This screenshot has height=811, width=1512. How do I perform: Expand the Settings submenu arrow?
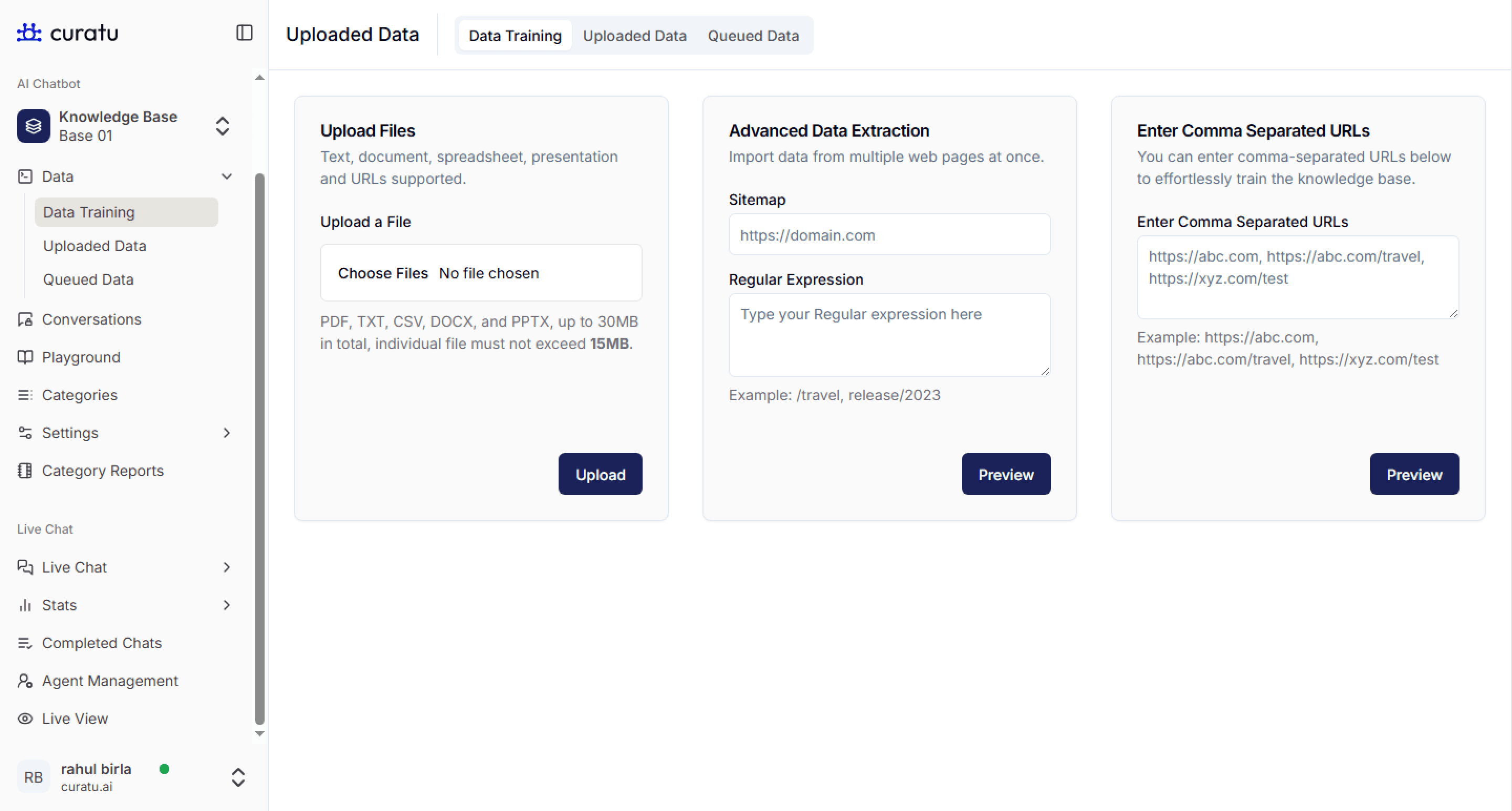[227, 433]
